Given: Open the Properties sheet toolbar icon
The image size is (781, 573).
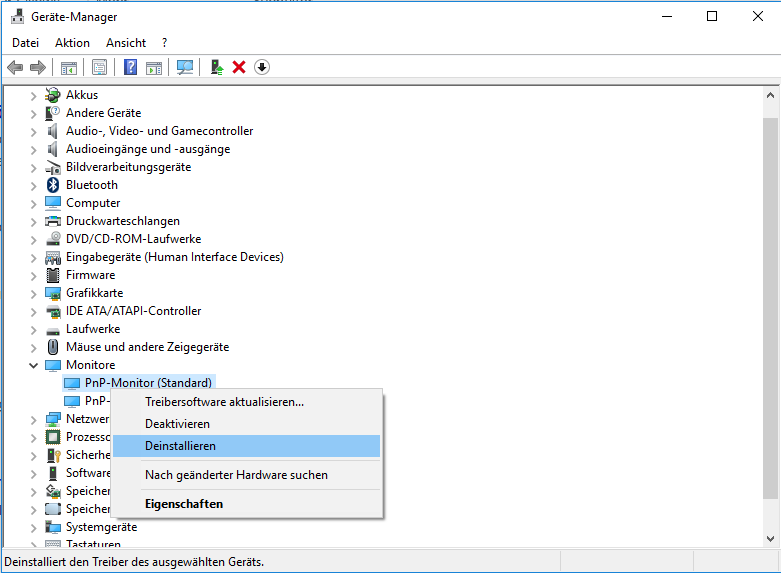Looking at the screenshot, I should tap(100, 67).
